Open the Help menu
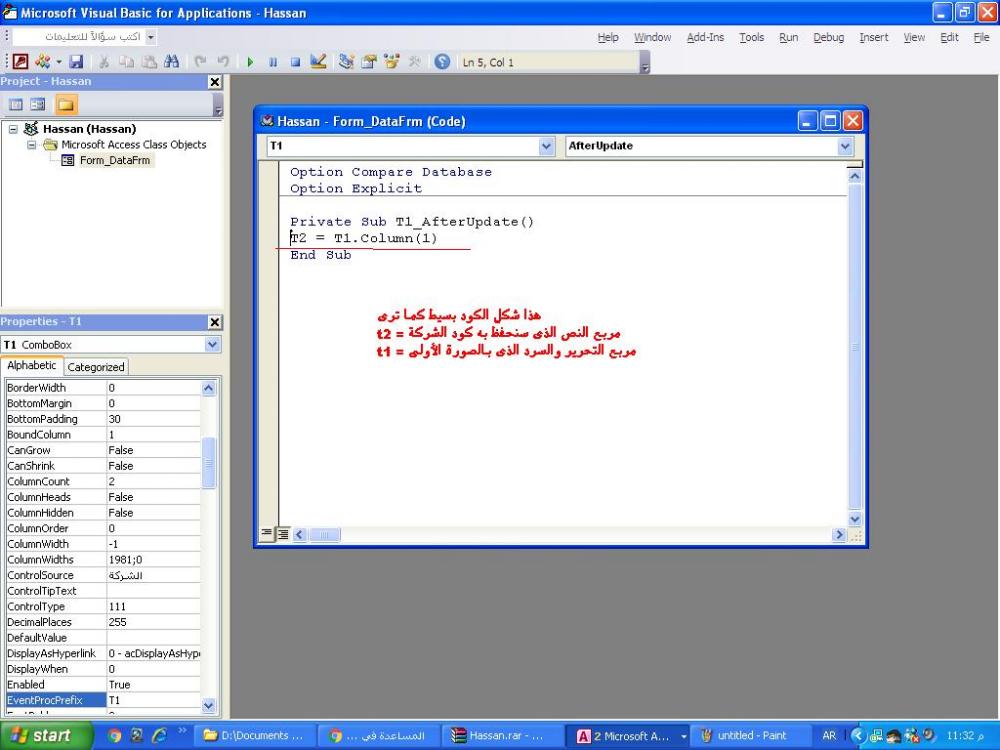 pos(608,37)
